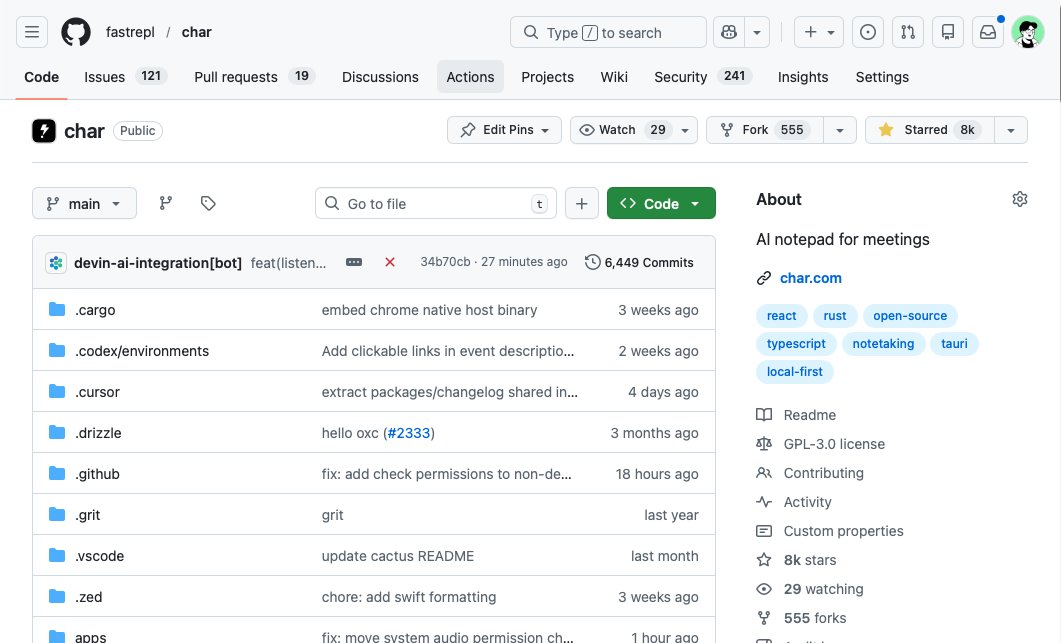
Task: Open the Pull requests tab
Action: 253,77
